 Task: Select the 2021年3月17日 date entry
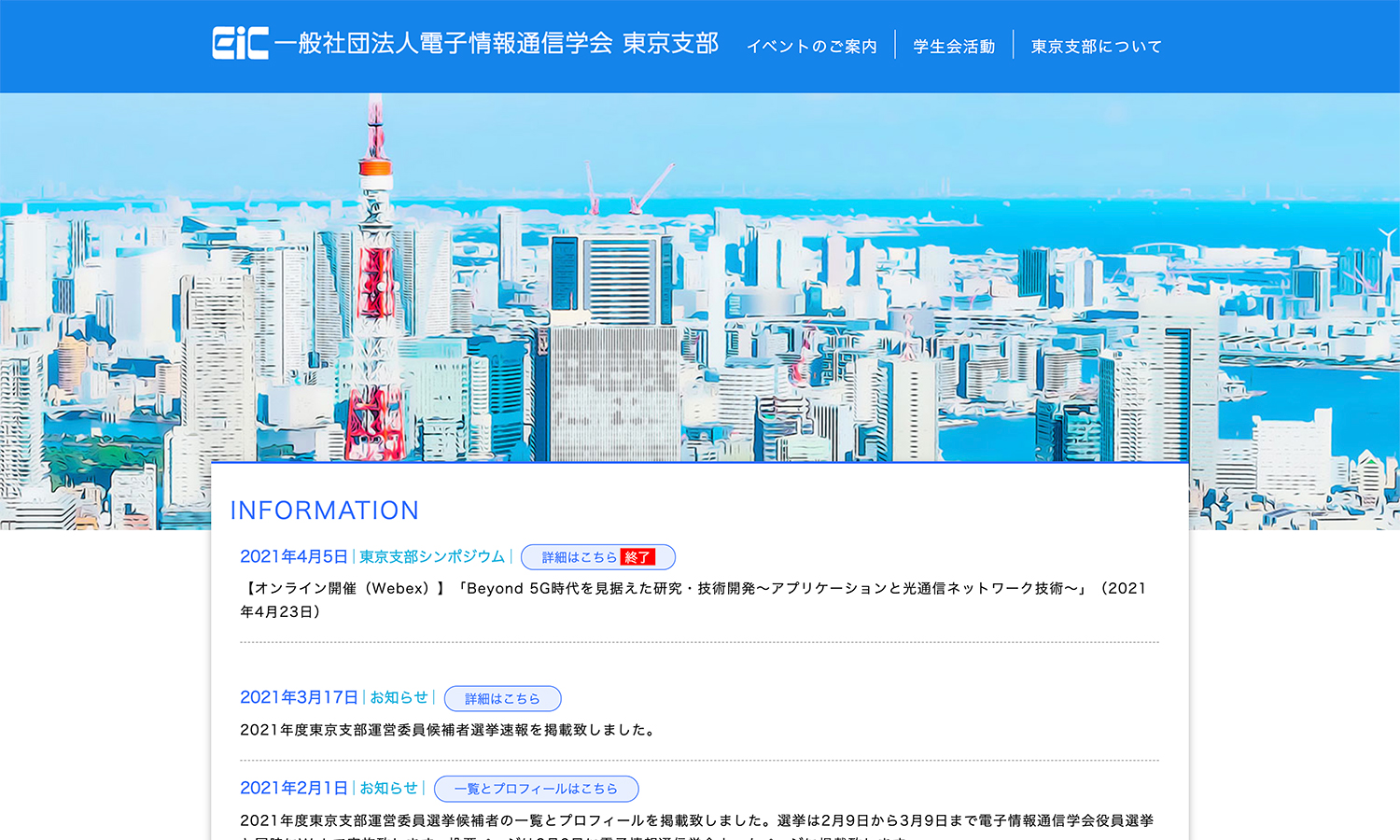[299, 698]
